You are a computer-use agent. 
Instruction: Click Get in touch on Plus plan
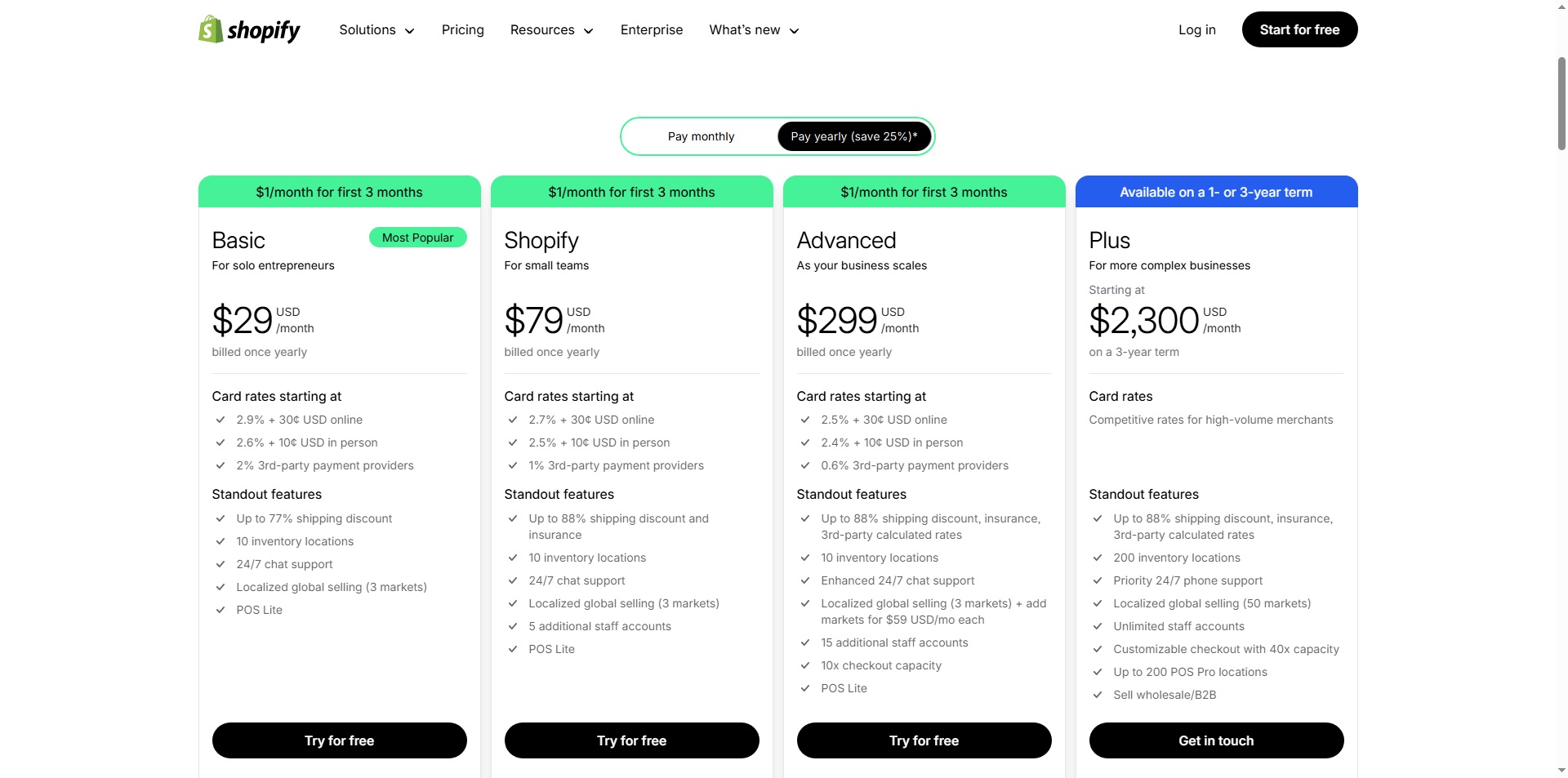pos(1216,740)
